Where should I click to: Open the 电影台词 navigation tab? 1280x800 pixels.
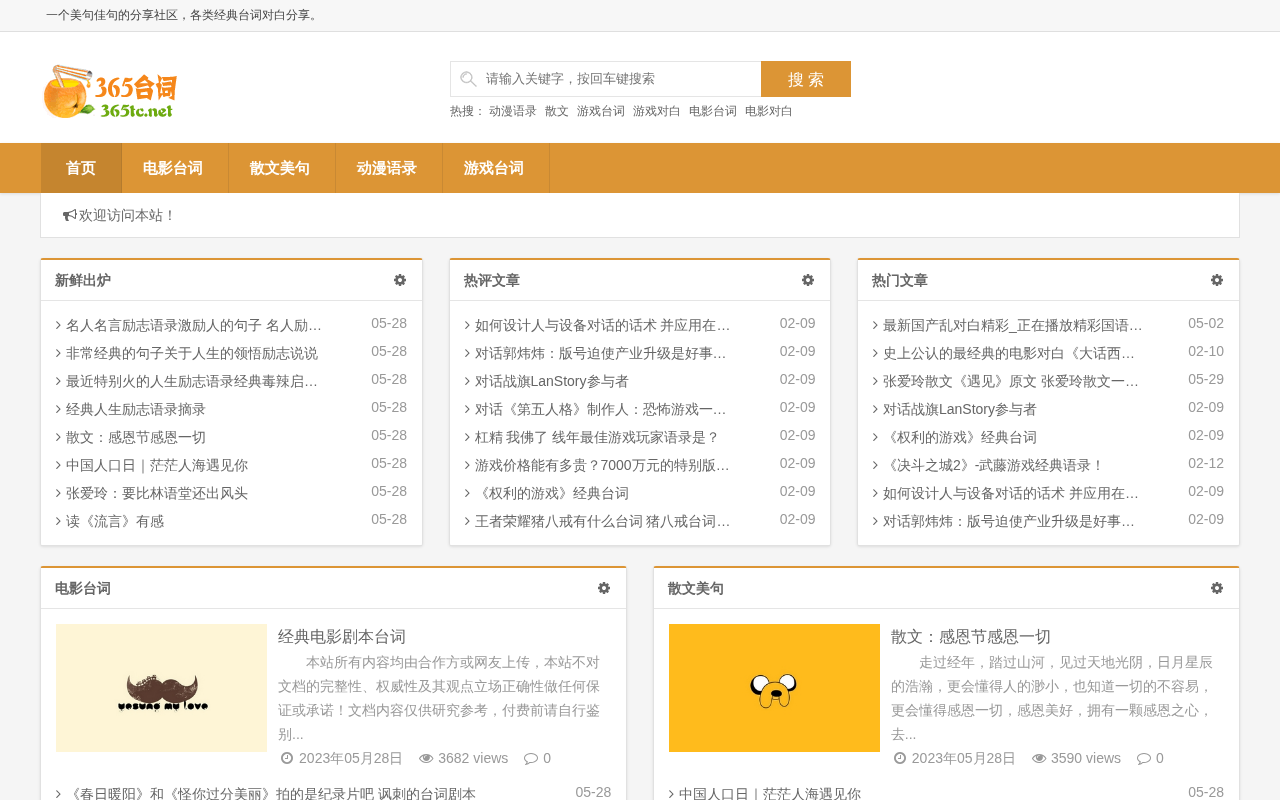tap(173, 168)
